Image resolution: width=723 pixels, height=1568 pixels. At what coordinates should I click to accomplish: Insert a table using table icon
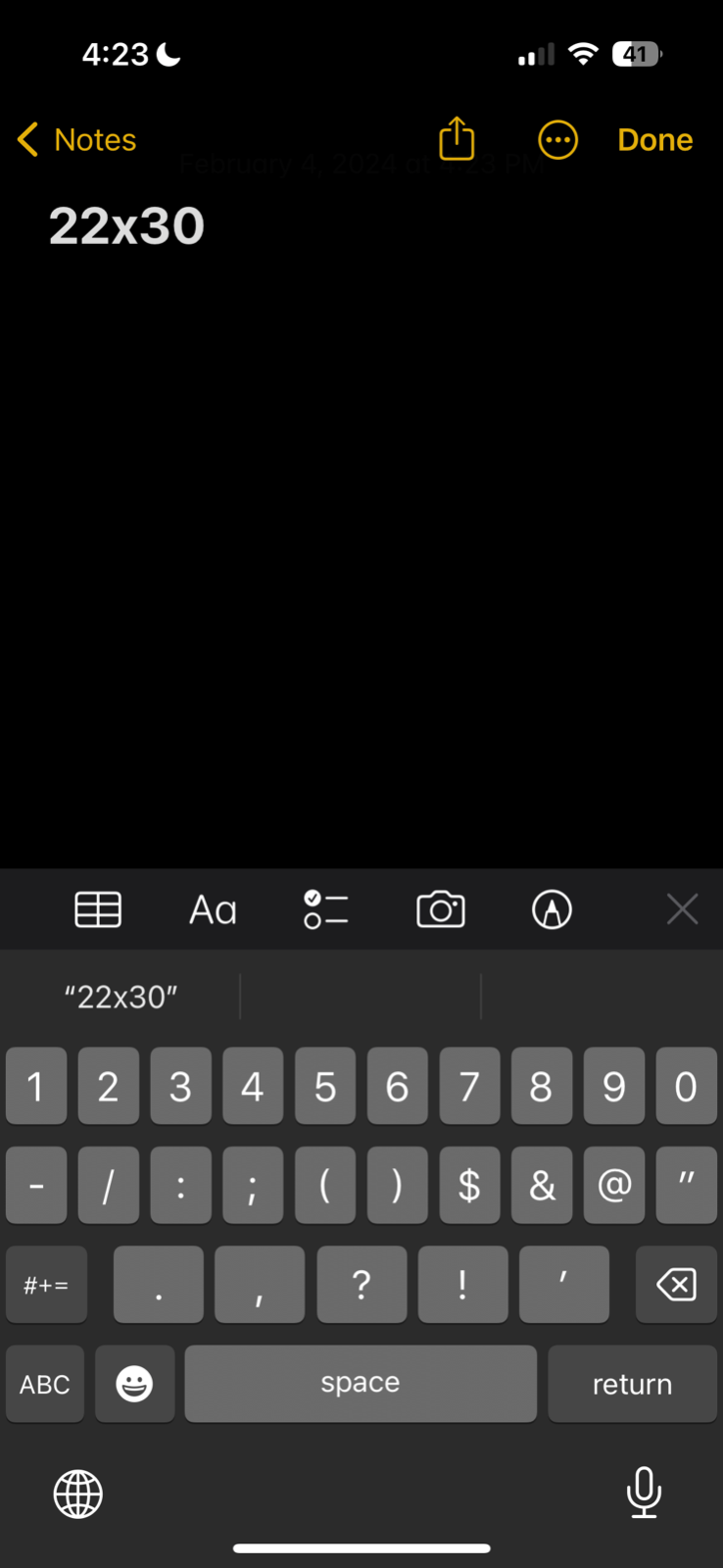[98, 909]
